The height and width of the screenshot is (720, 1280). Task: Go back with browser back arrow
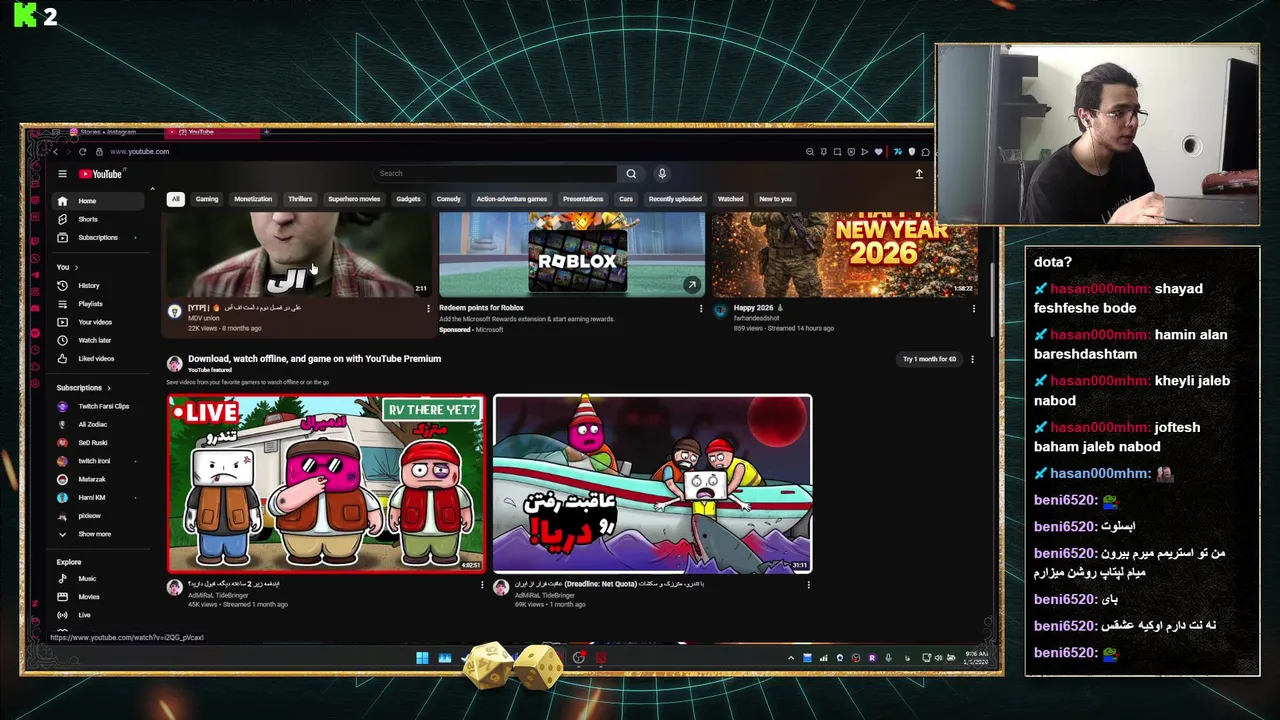[56, 152]
